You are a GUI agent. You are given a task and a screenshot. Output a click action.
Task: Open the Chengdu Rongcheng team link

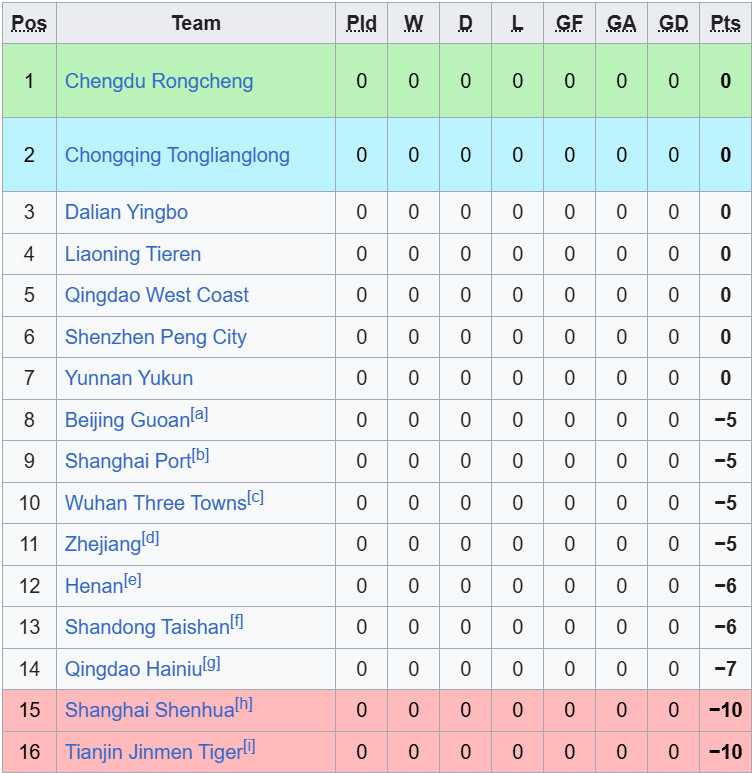(x=159, y=81)
